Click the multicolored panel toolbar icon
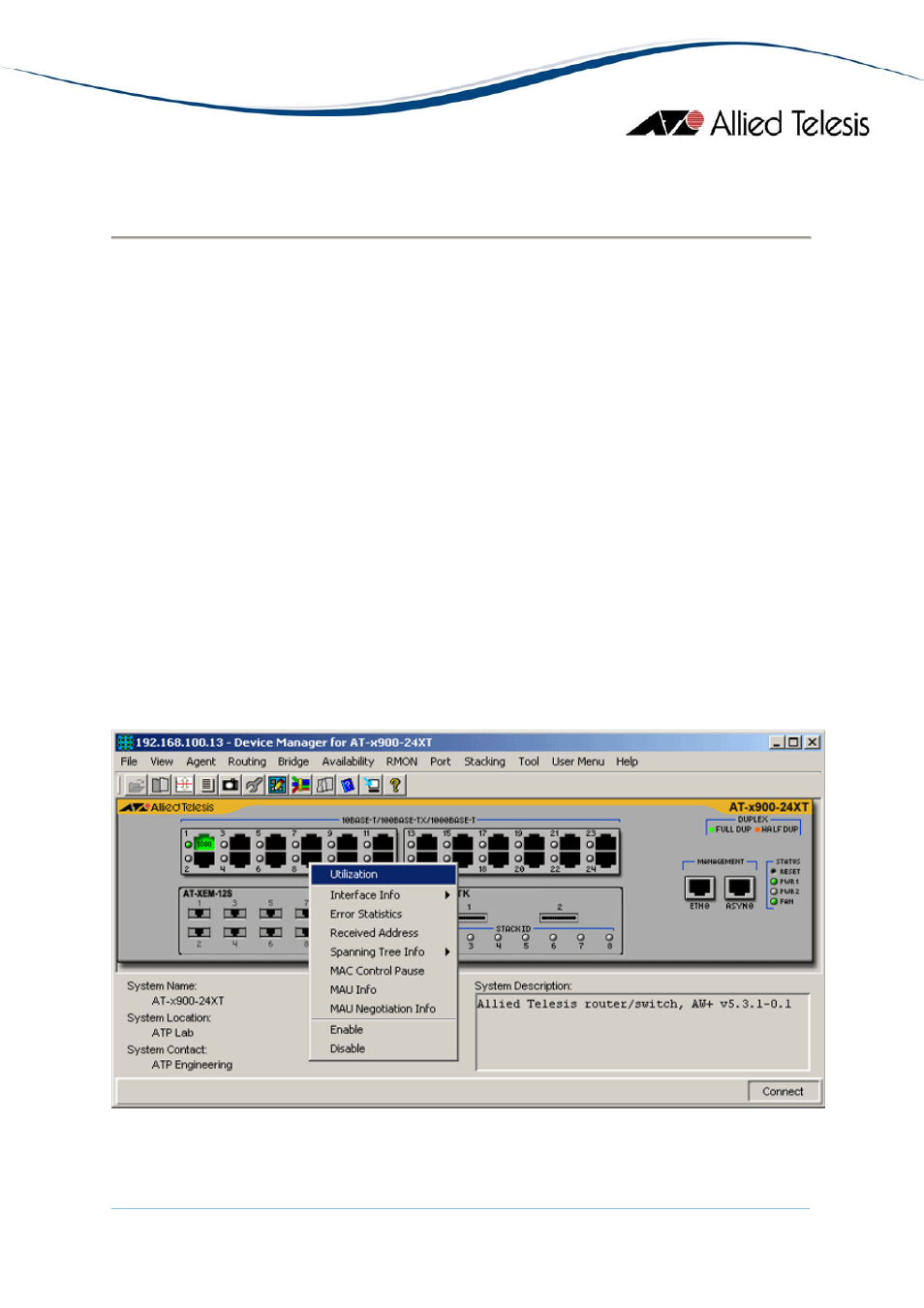This screenshot has height=1308, width=924. (277, 785)
